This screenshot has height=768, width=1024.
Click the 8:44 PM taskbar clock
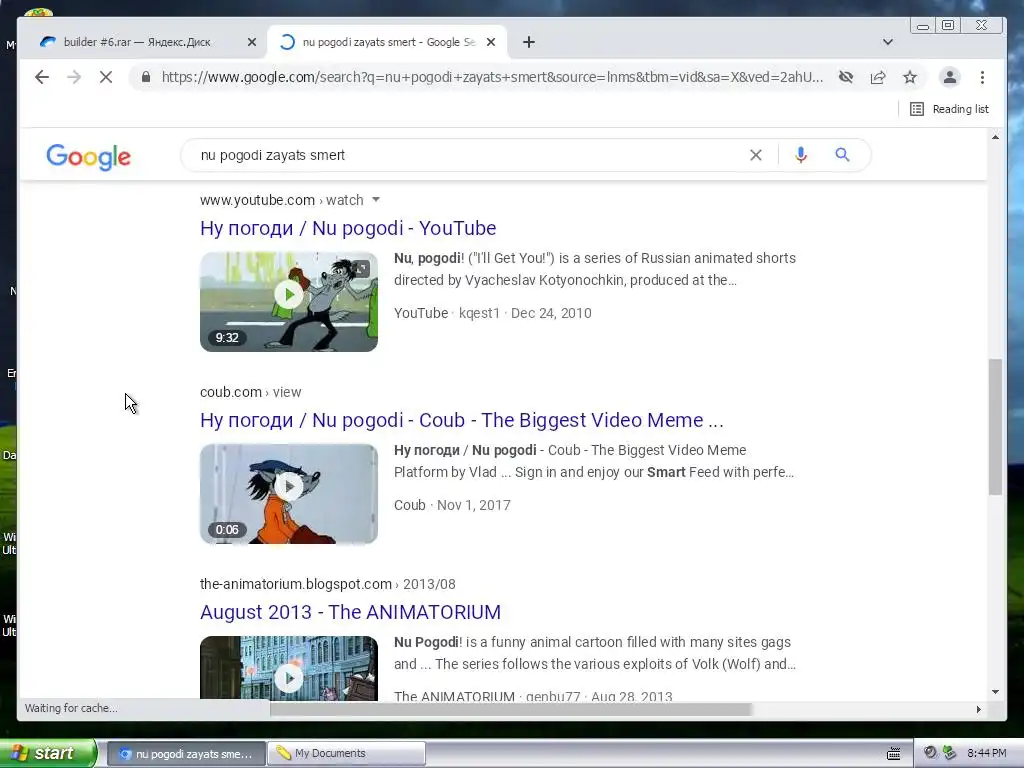click(987, 753)
